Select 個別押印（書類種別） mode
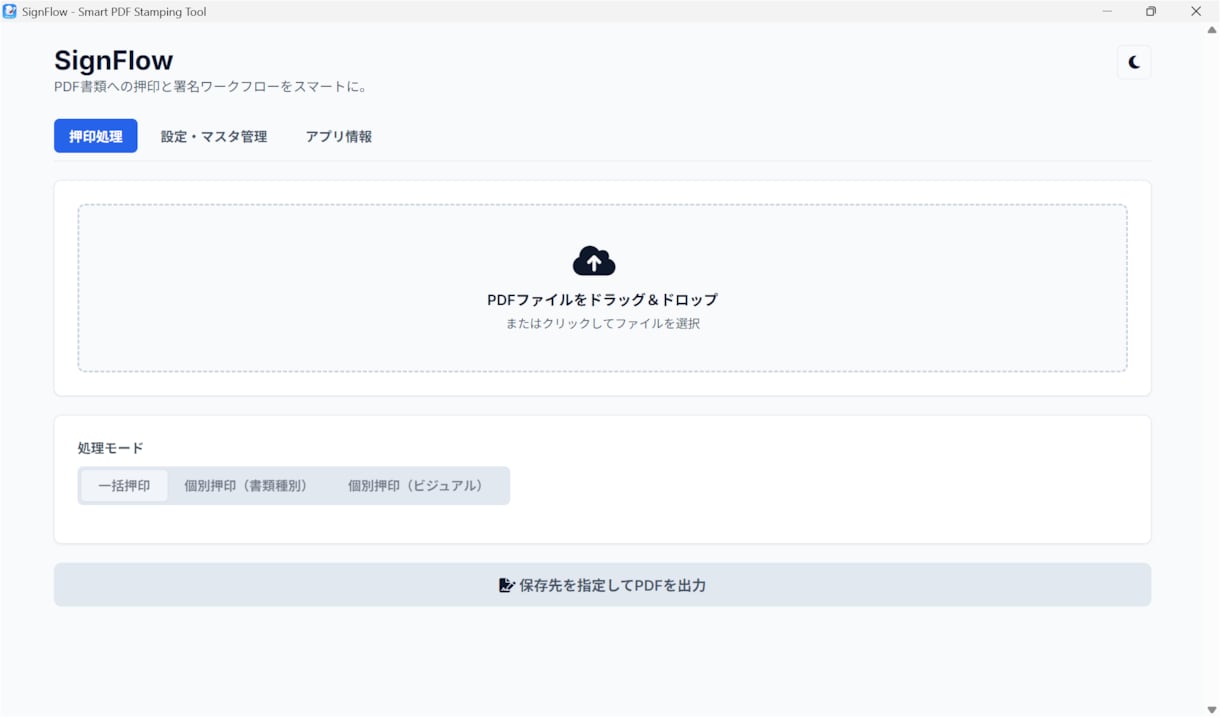1220x717 pixels. (247, 485)
